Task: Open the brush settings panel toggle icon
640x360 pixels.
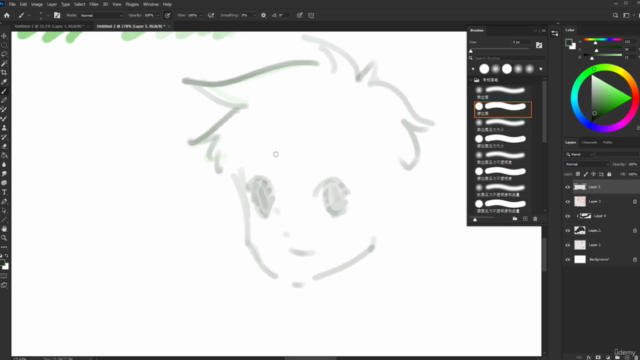Action: [x=57, y=16]
